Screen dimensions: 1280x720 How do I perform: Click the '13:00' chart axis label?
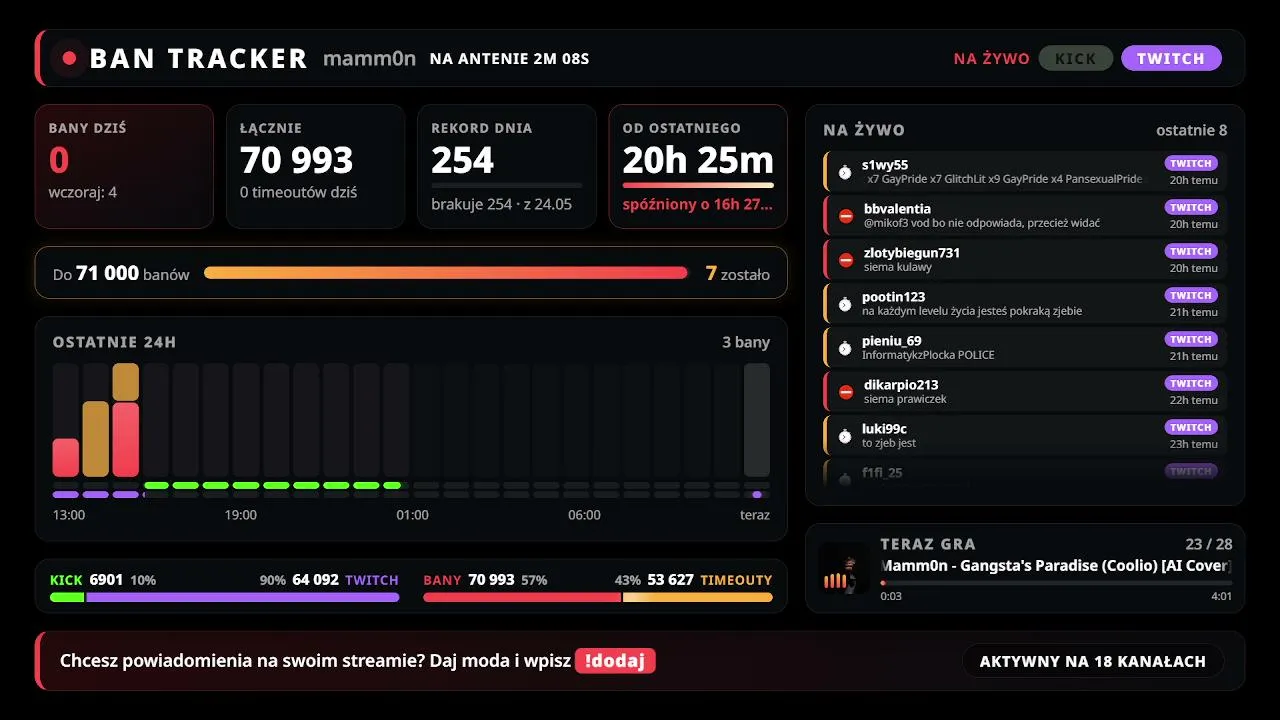pos(69,515)
